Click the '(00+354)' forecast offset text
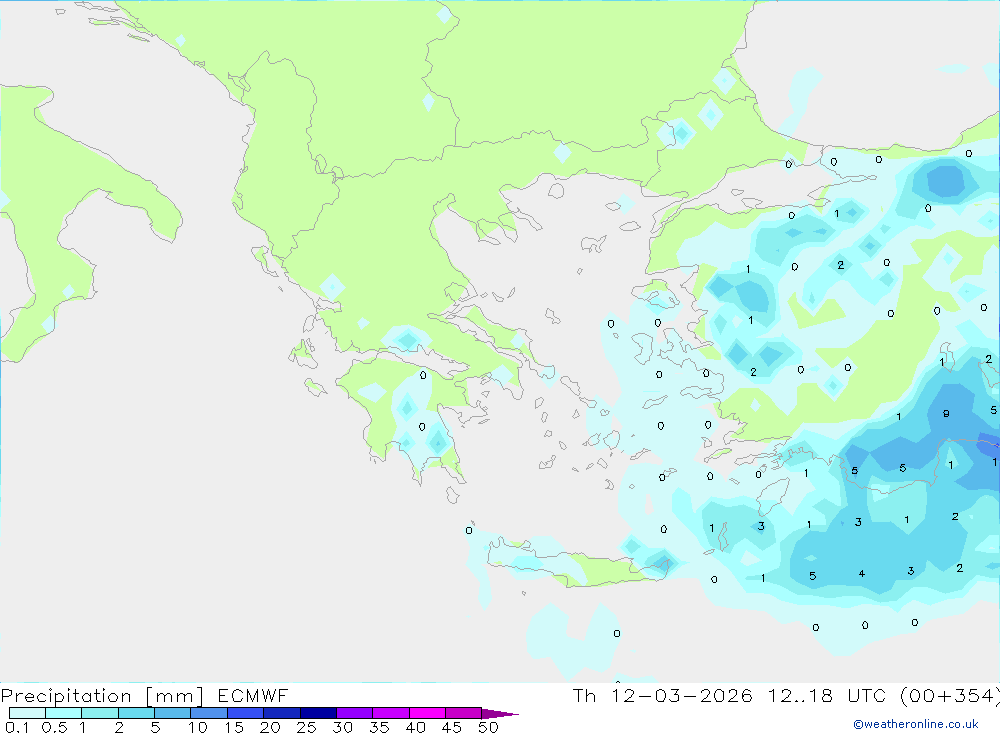 (x=948, y=696)
